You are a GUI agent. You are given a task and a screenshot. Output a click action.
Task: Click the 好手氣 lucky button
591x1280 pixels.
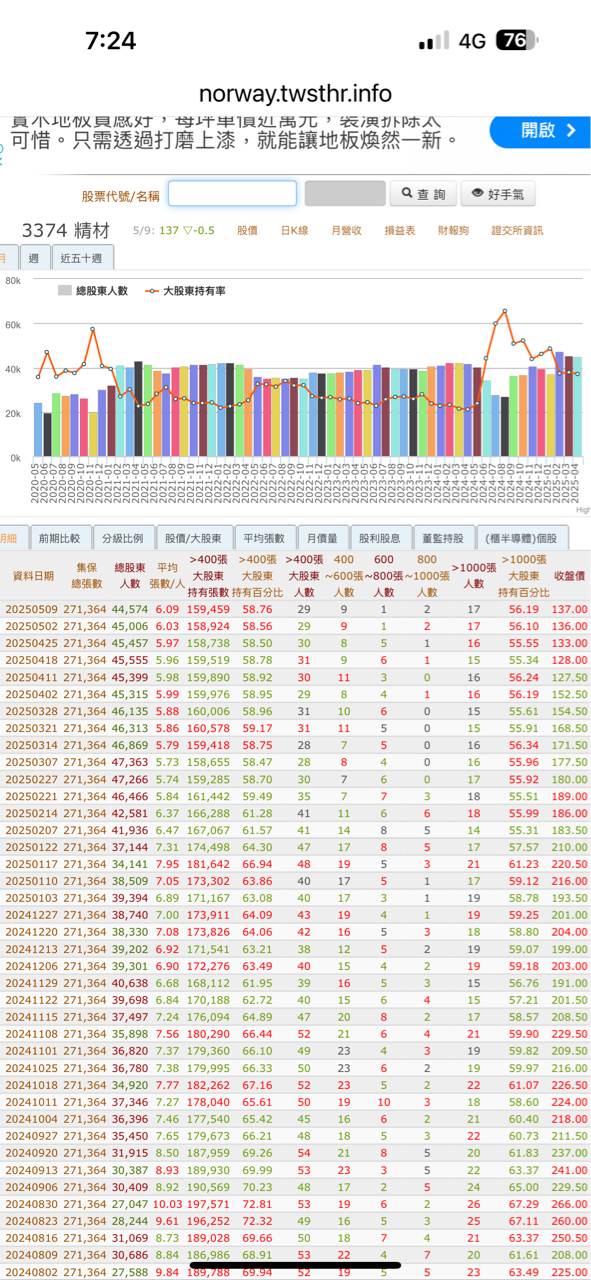pyautogui.click(x=497, y=194)
